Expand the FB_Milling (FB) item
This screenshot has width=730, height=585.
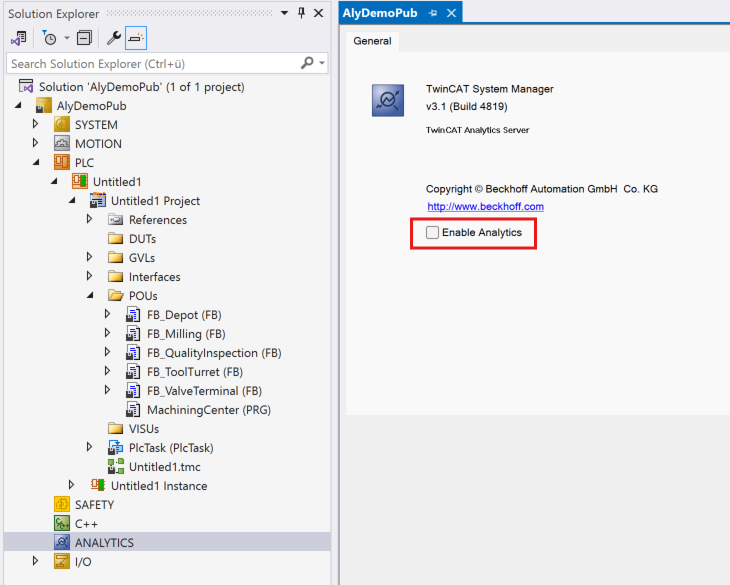(x=108, y=334)
